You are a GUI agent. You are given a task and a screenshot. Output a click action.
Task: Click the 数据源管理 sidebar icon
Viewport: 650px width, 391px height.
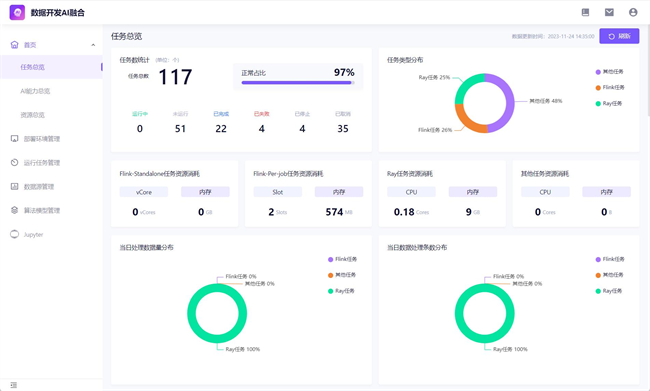pyautogui.click(x=15, y=187)
